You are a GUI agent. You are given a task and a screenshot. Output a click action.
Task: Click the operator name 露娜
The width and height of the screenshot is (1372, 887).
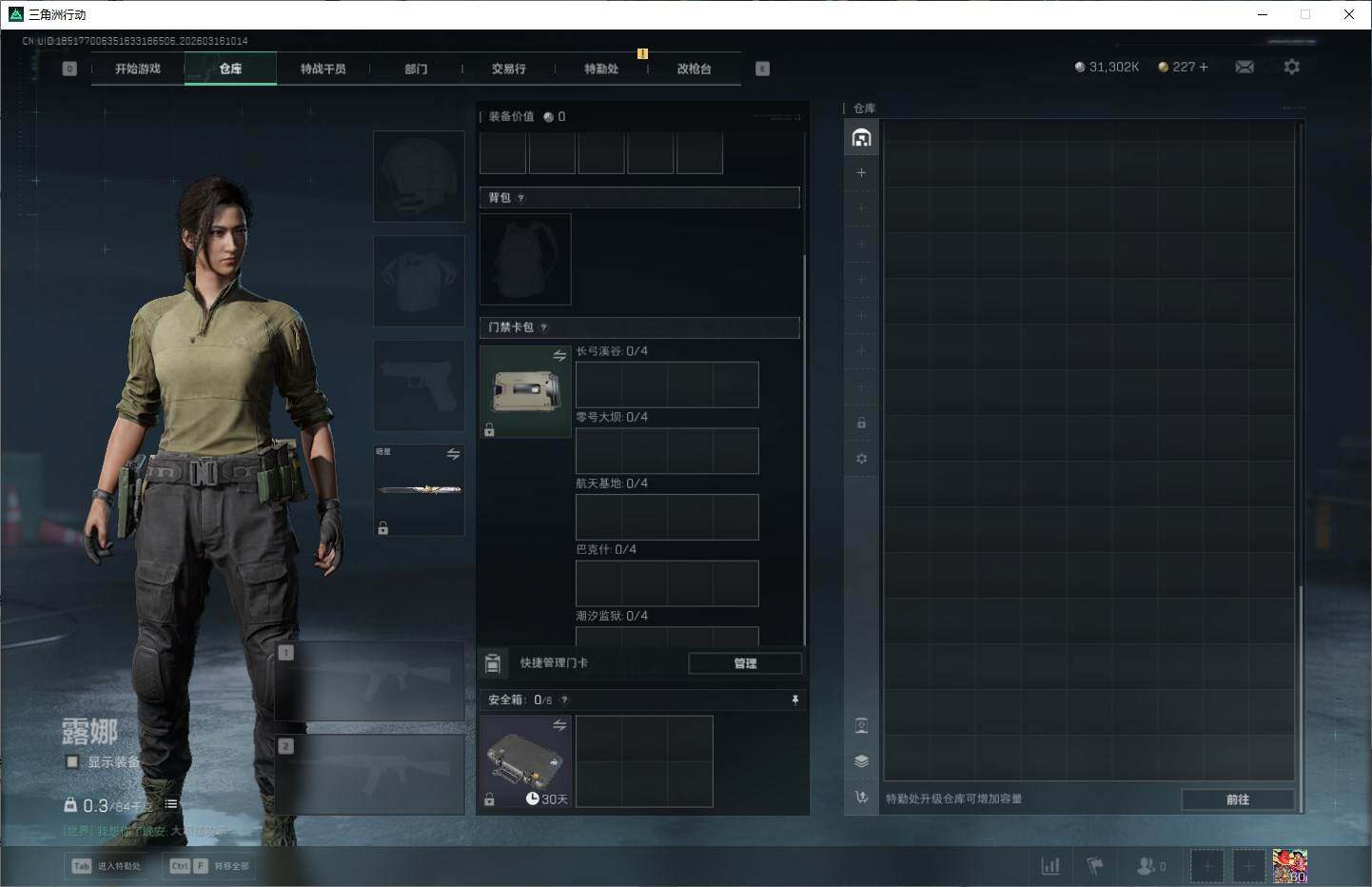click(89, 731)
